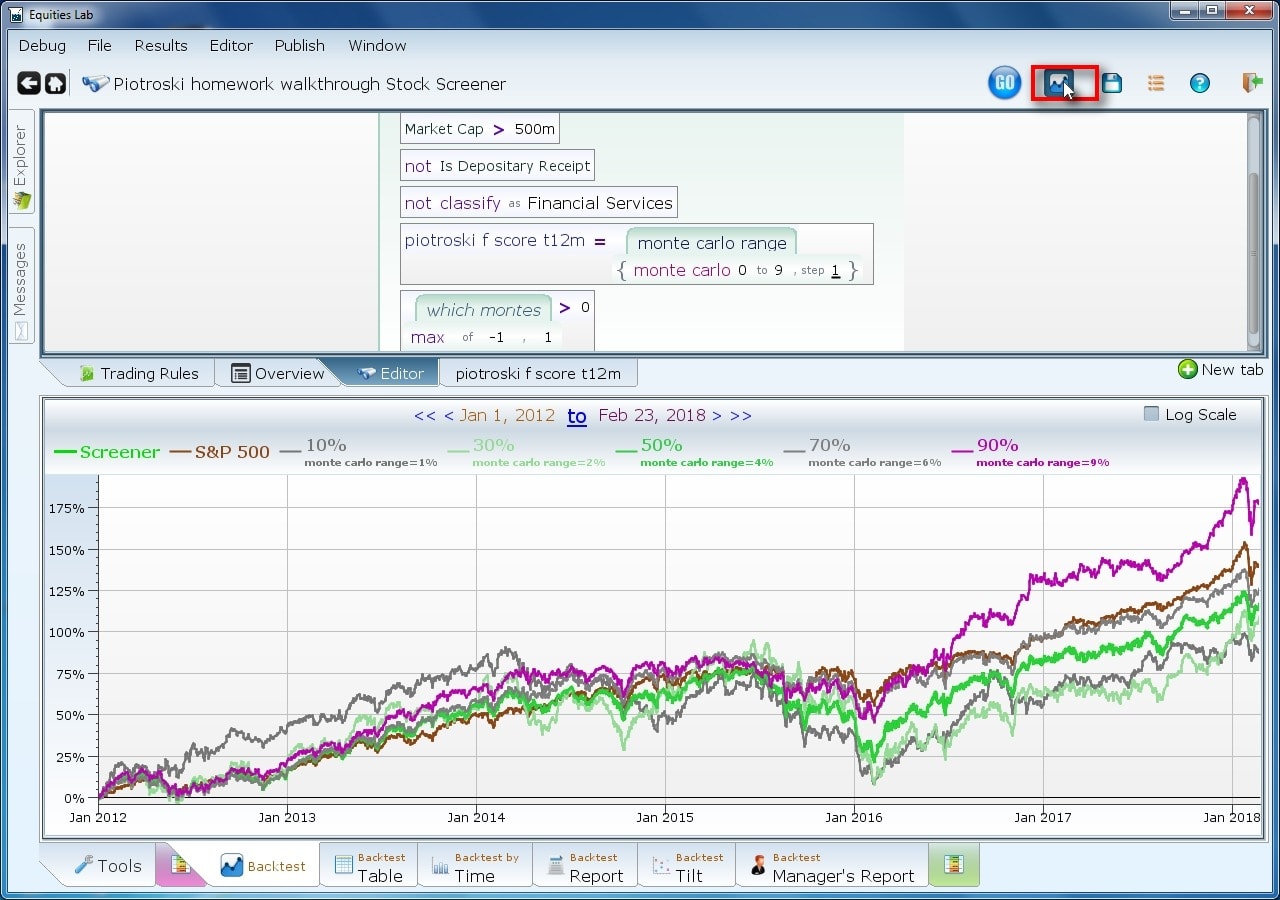Viewport: 1280px width, 900px height.
Task: Click the exit door icon
Action: click(x=1251, y=83)
